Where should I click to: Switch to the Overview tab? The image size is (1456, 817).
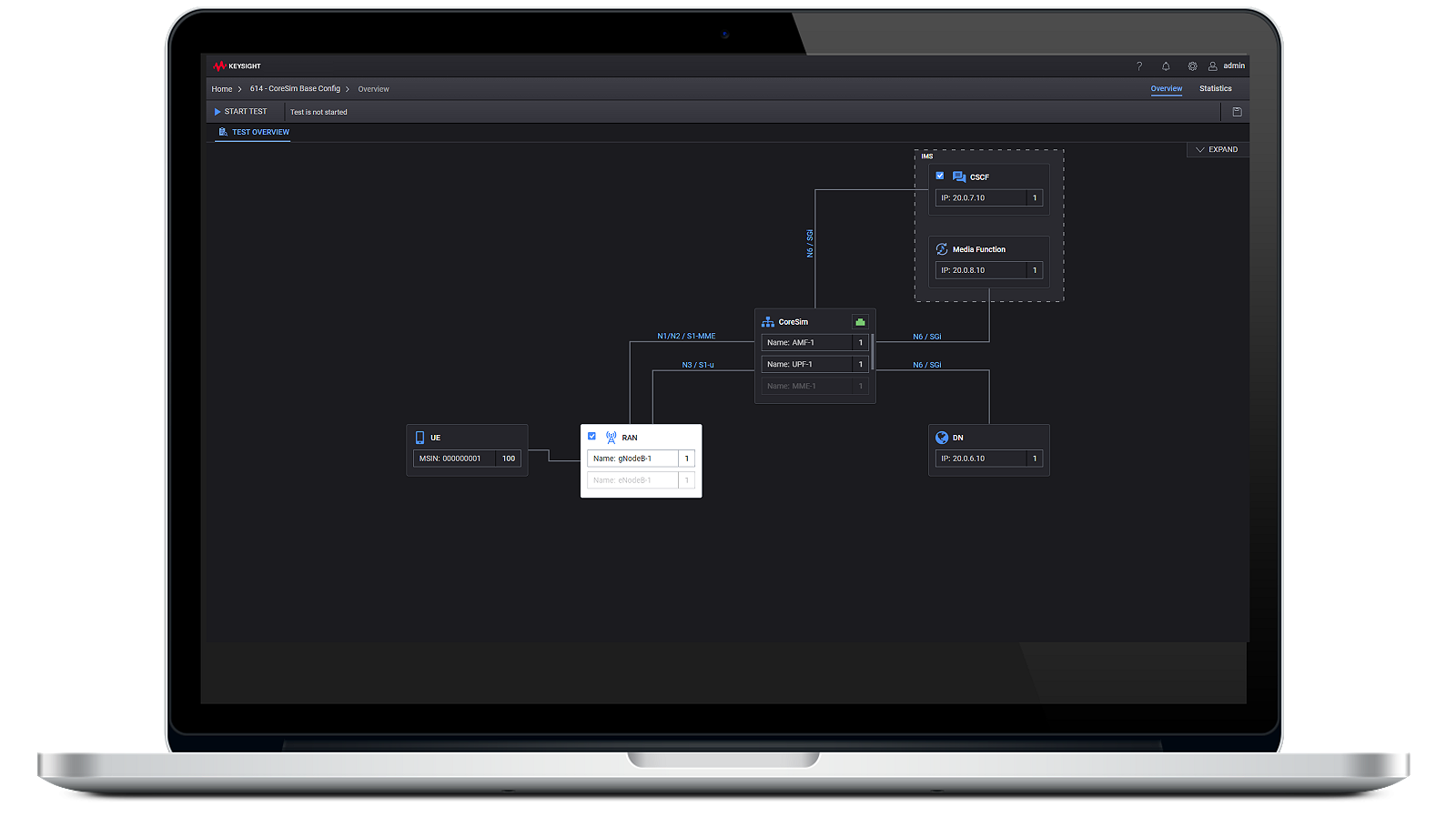point(1166,88)
